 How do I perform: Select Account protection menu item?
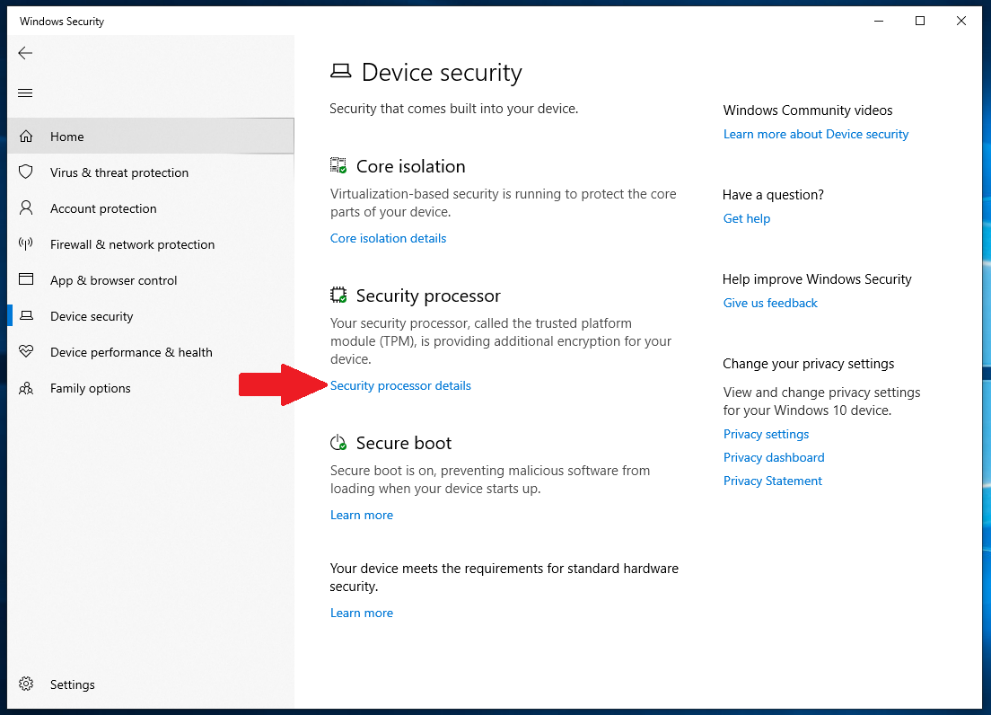[150, 208]
